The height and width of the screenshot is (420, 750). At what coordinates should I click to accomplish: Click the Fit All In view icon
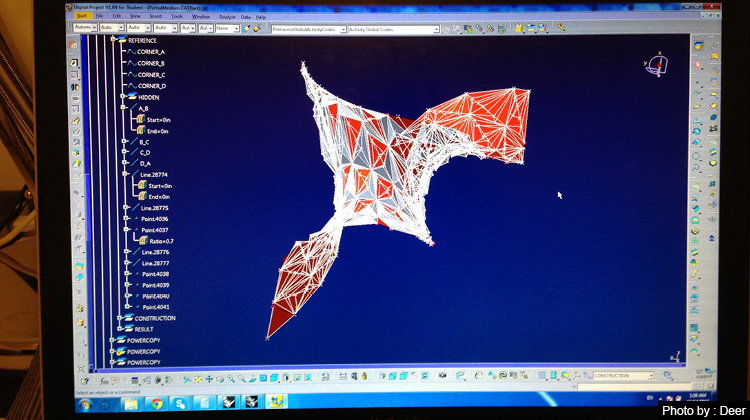click(198, 379)
